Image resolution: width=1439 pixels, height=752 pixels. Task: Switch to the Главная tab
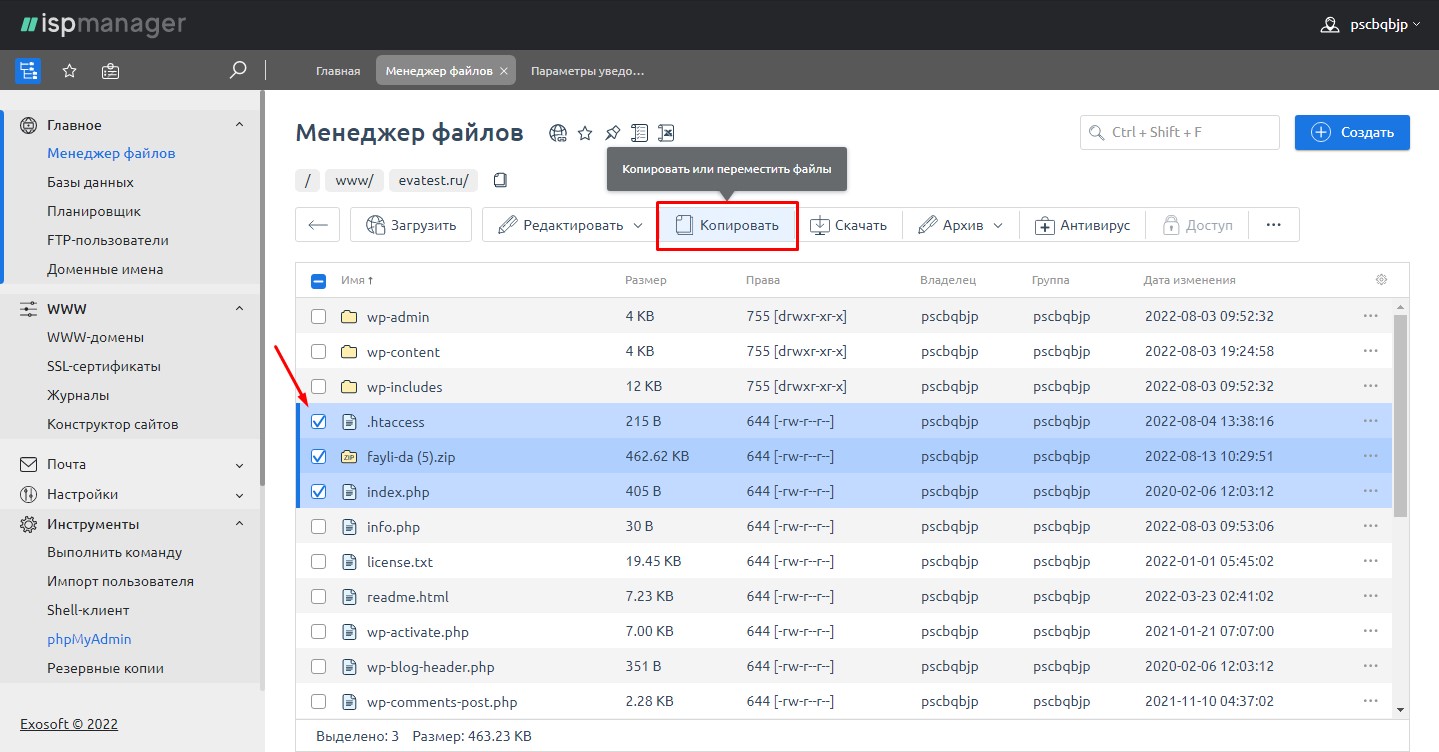(x=338, y=71)
